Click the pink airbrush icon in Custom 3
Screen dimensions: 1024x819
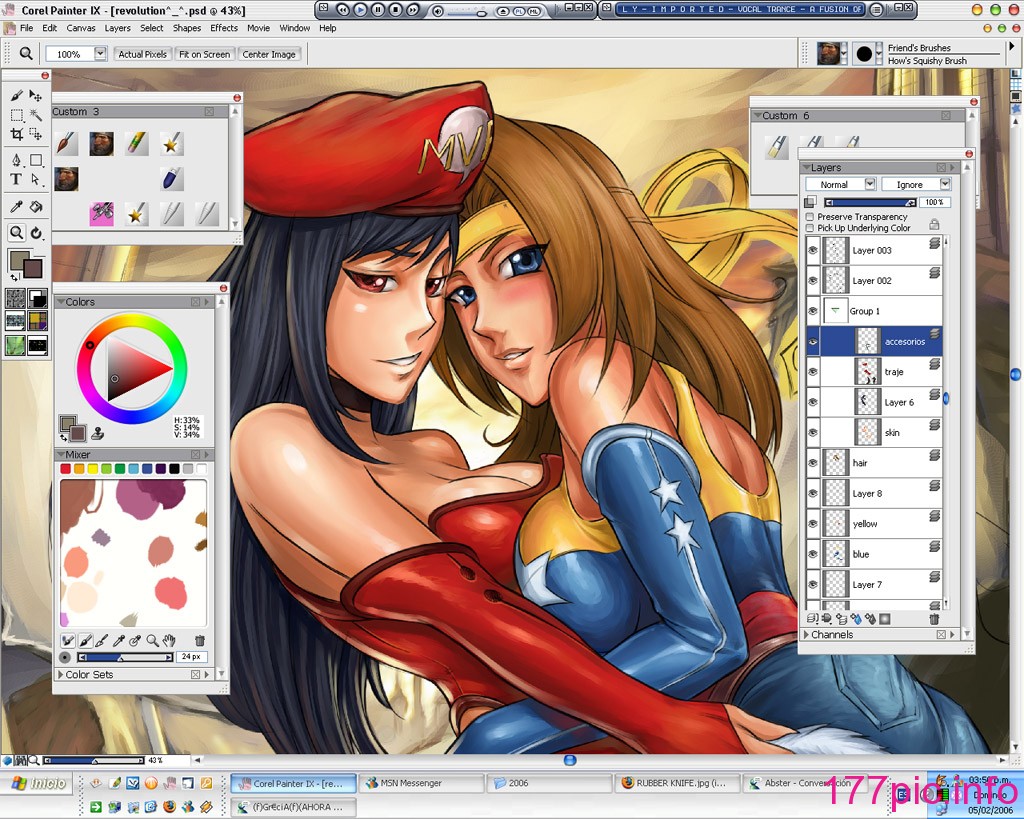point(101,214)
